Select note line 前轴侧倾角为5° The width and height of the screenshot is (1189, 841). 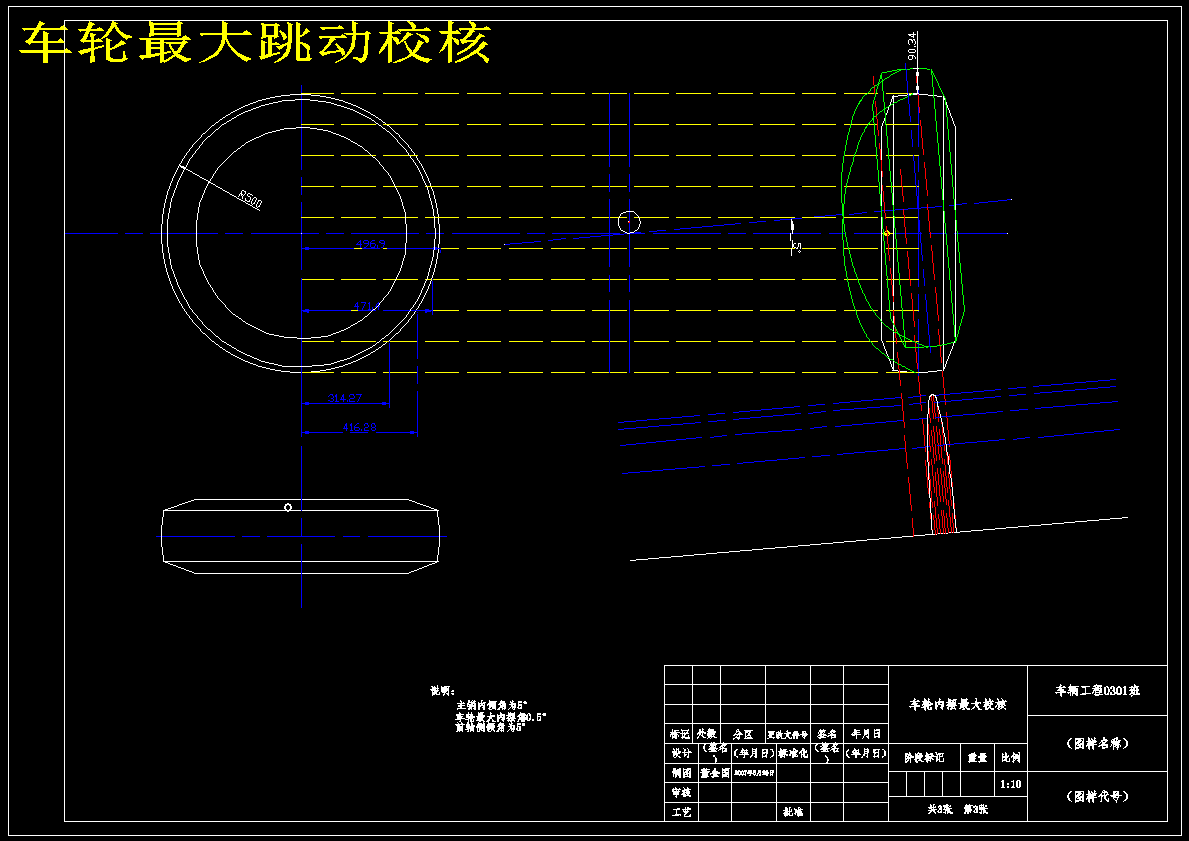[491, 727]
